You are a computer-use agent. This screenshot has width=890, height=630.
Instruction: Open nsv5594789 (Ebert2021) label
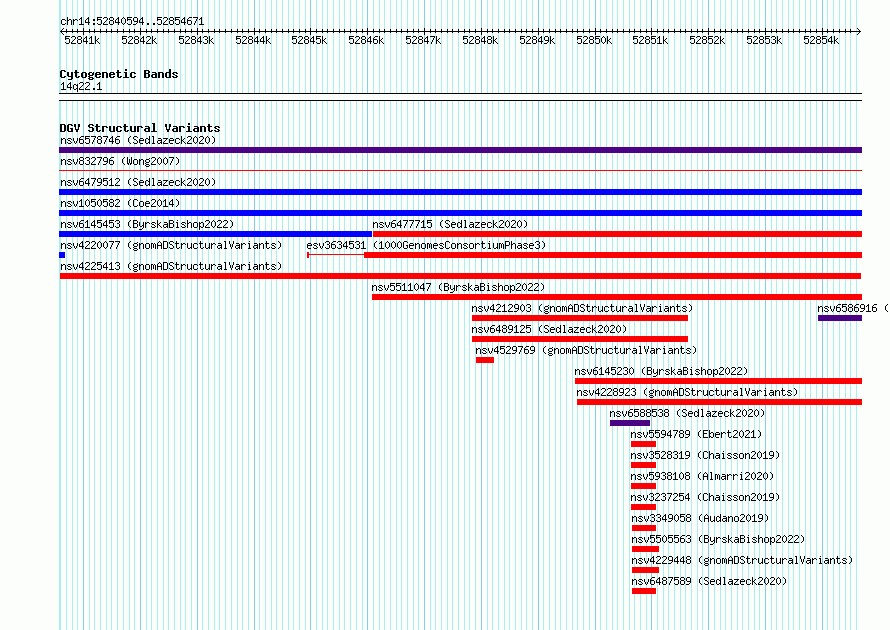[x=696, y=434]
